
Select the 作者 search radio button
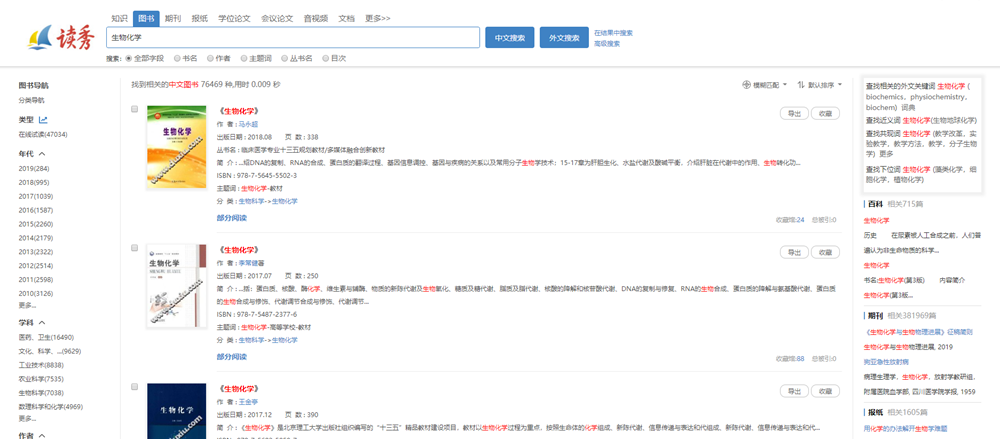point(210,58)
